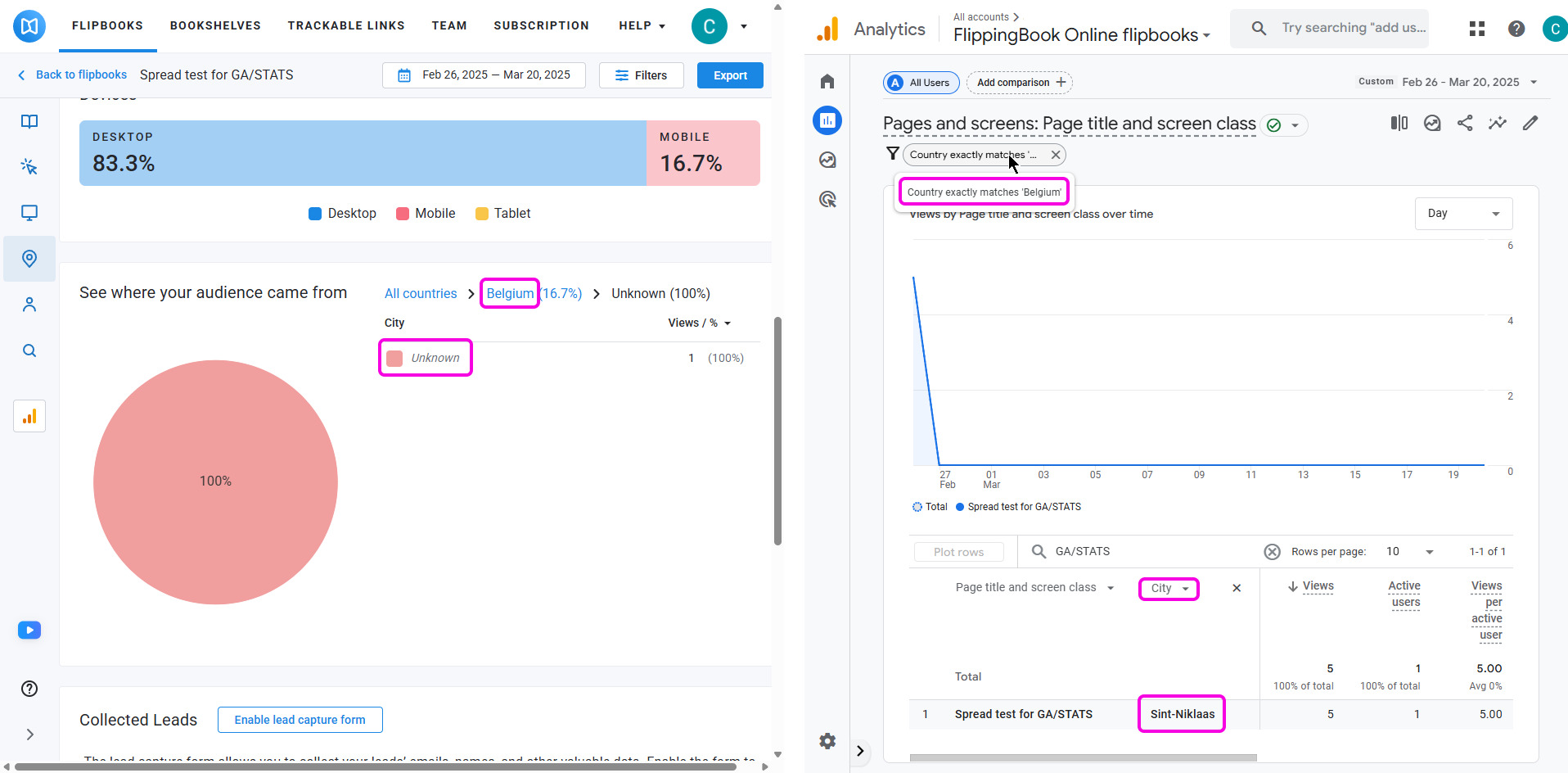This screenshot has height=773, width=1568.
Task: Open Analytics Home icon
Action: point(827,81)
